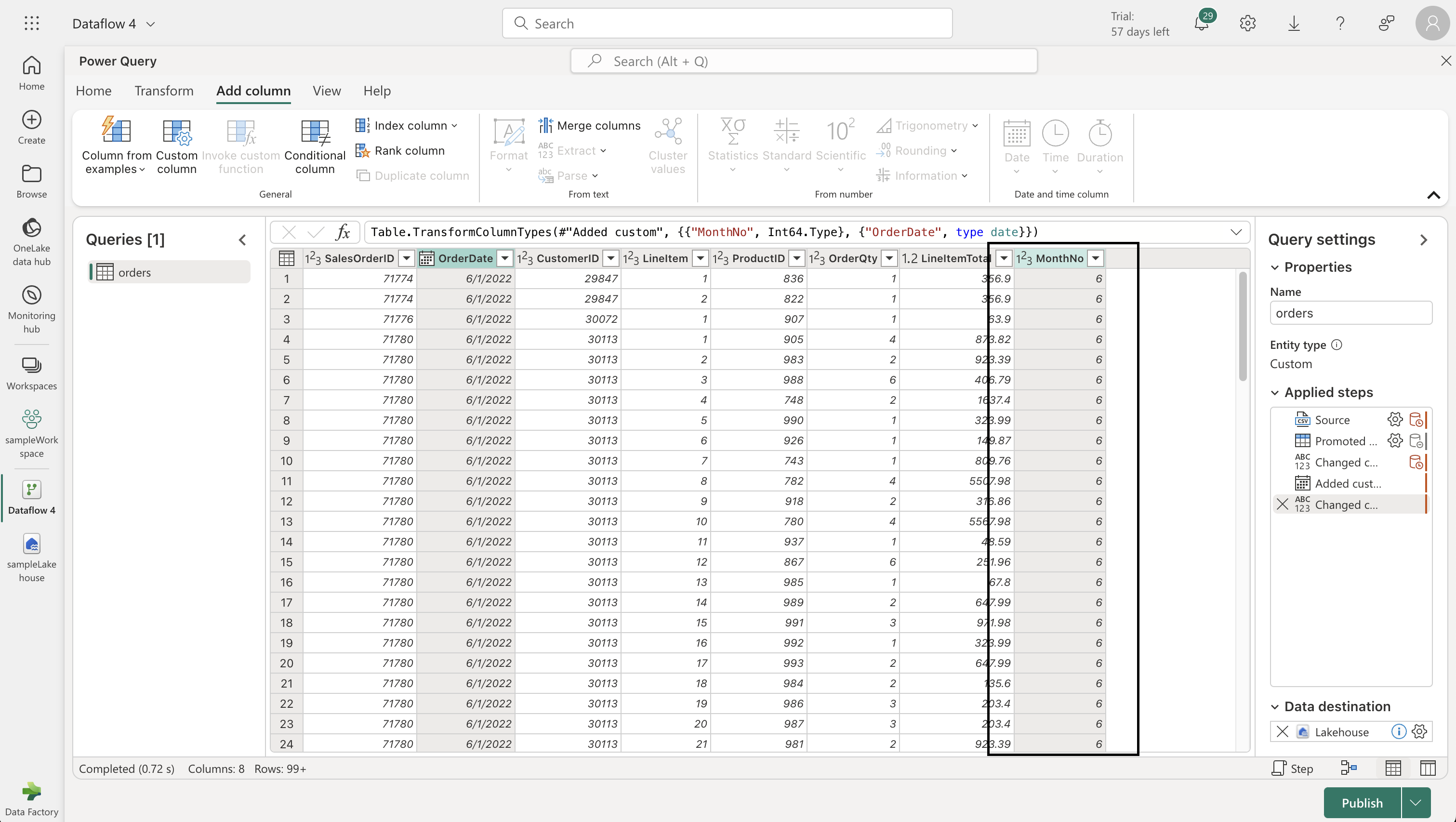
Task: Click the Power Query Search (Alt + Q) box
Action: 804,61
